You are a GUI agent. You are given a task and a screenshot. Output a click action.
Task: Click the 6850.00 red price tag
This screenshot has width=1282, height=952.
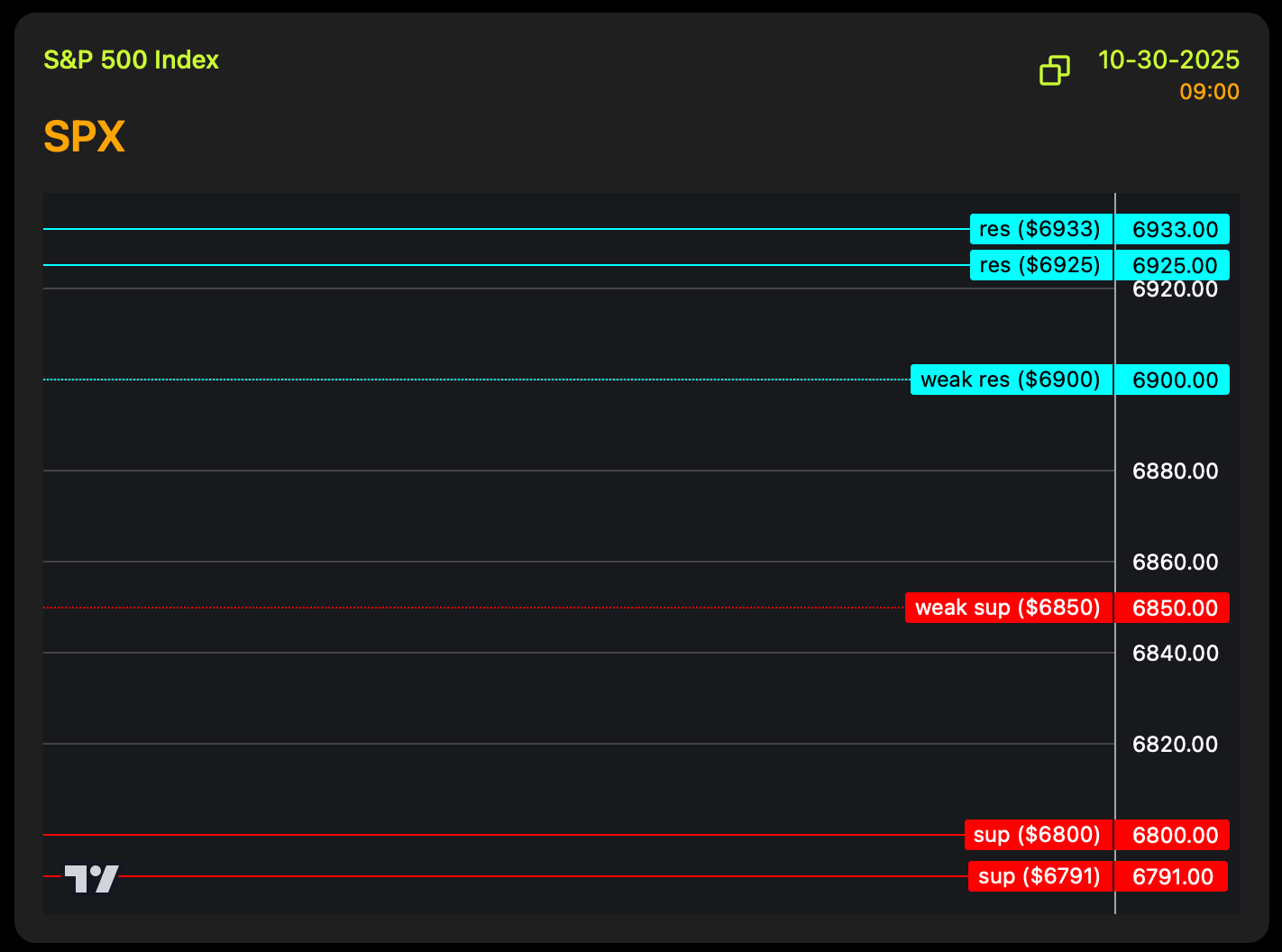[x=1174, y=609]
